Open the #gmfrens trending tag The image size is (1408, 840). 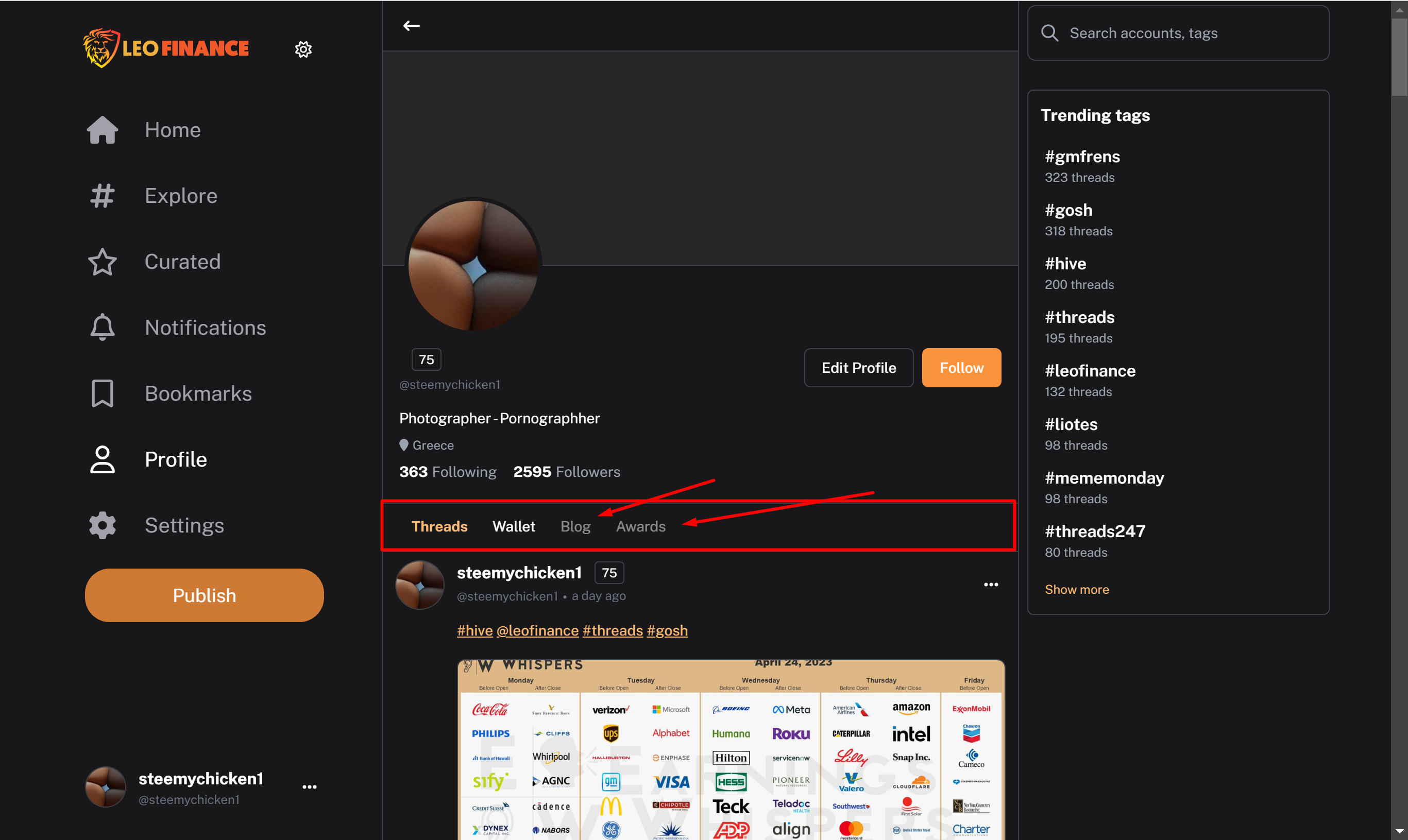tap(1082, 156)
